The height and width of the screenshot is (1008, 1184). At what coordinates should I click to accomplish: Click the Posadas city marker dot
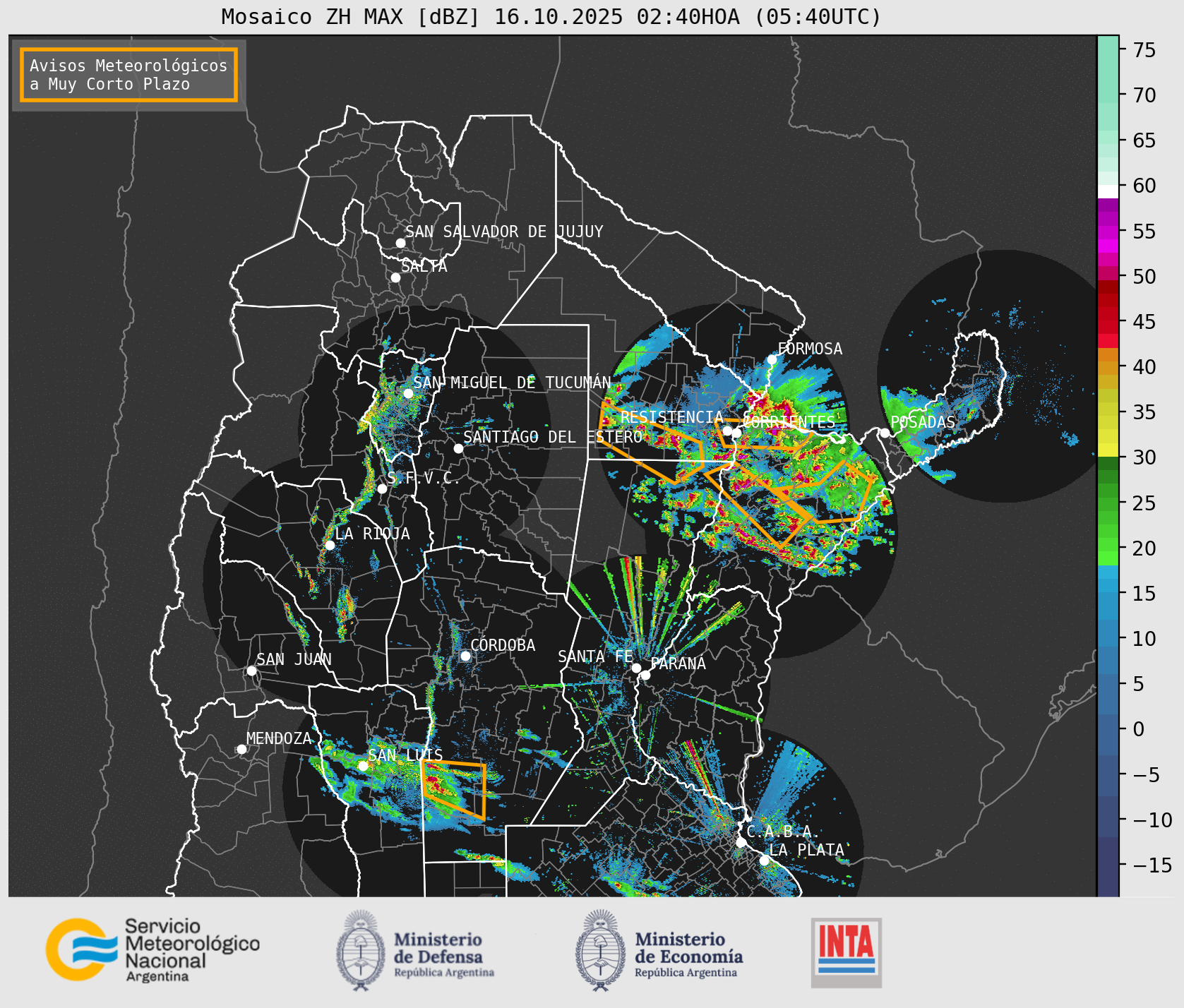pyautogui.click(x=885, y=433)
